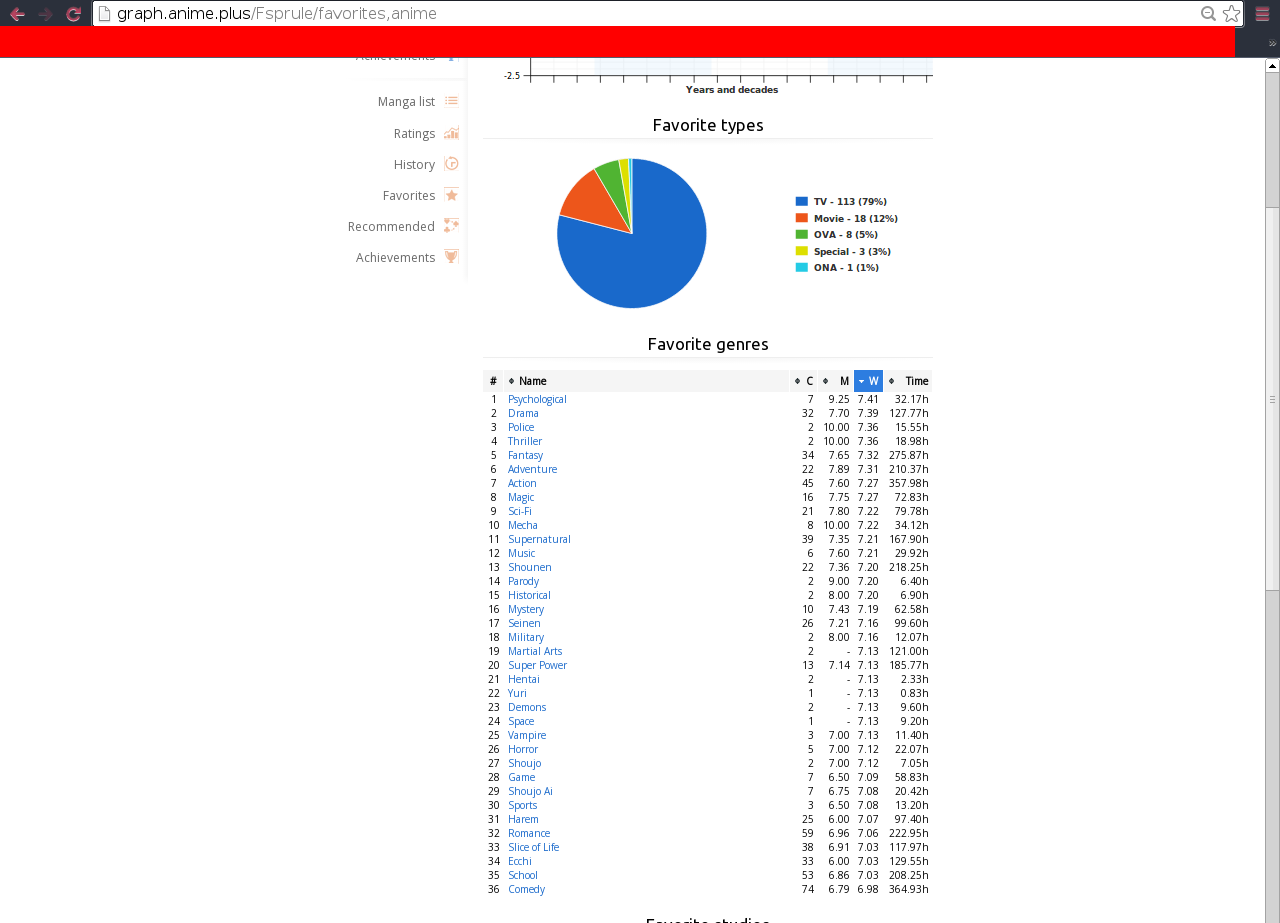This screenshot has height=923, width=1280.
Task: Go to the Favorites section
Action: point(409,196)
